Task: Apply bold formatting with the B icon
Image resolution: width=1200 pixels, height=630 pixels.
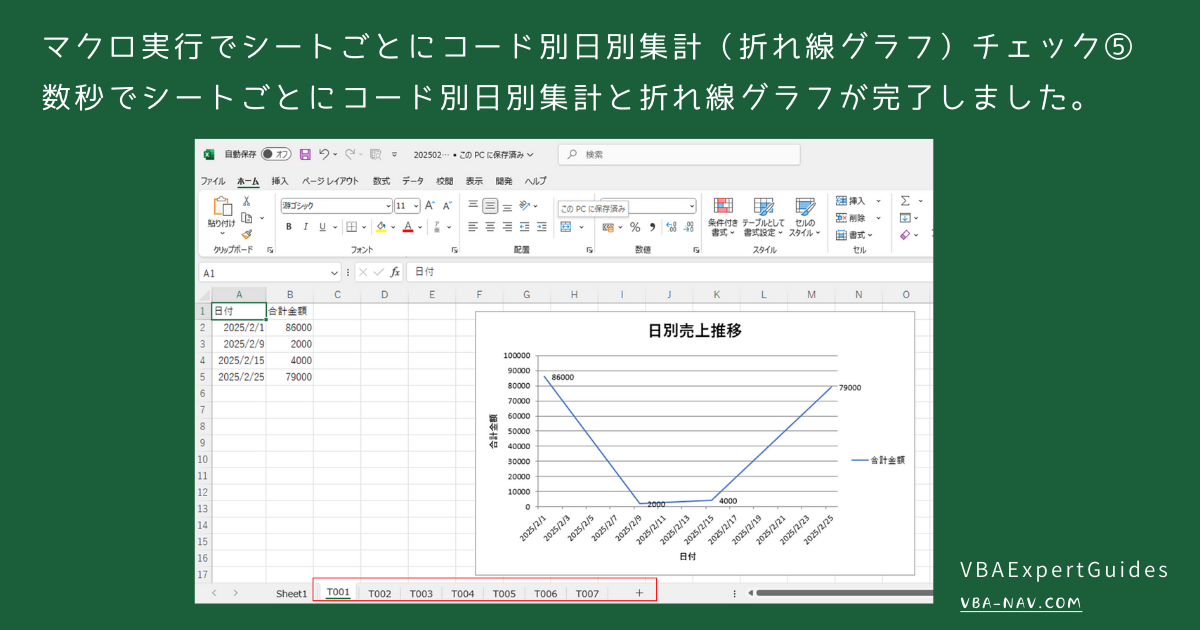Action: 288,227
